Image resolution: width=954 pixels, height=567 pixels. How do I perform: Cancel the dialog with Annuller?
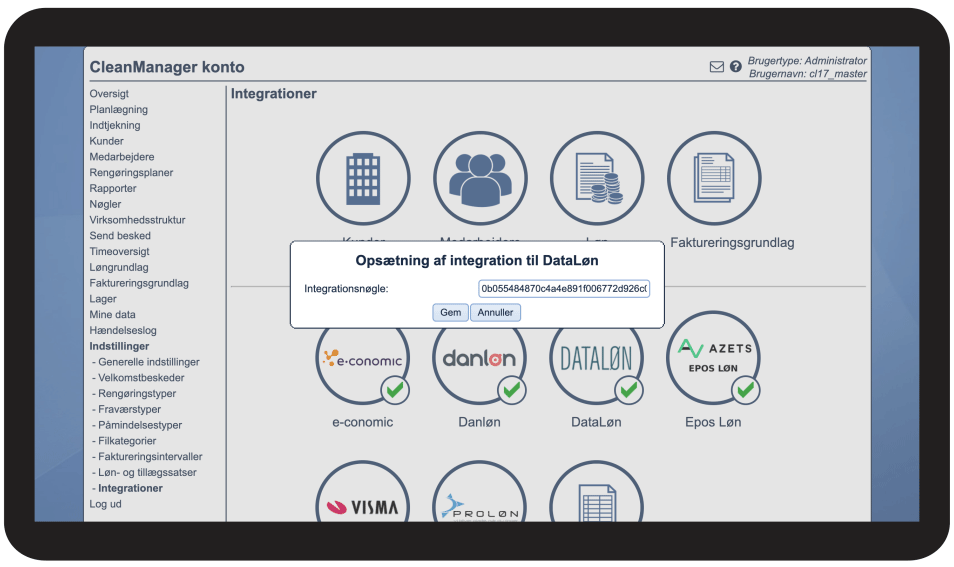point(495,312)
